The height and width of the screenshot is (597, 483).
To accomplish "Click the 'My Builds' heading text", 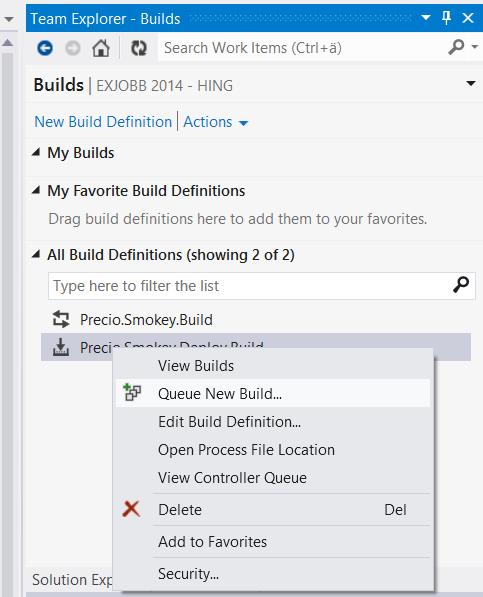I will 81,153.
